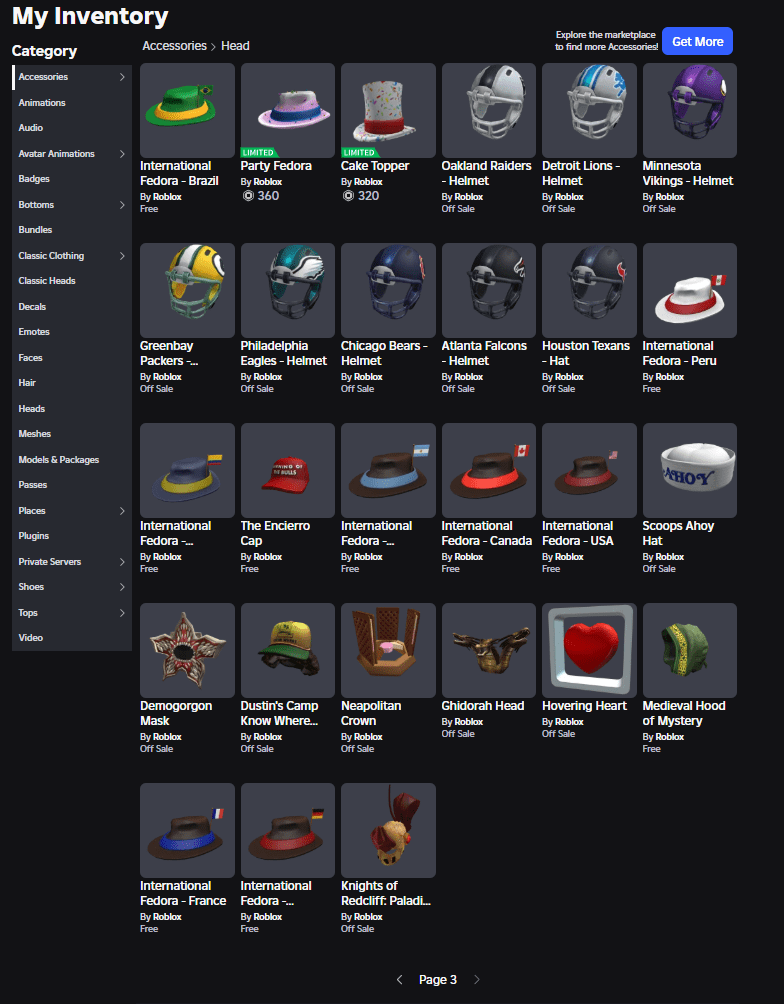This screenshot has height=1004, width=784.
Task: Expand the Accessories category chevron
Action: 122,77
